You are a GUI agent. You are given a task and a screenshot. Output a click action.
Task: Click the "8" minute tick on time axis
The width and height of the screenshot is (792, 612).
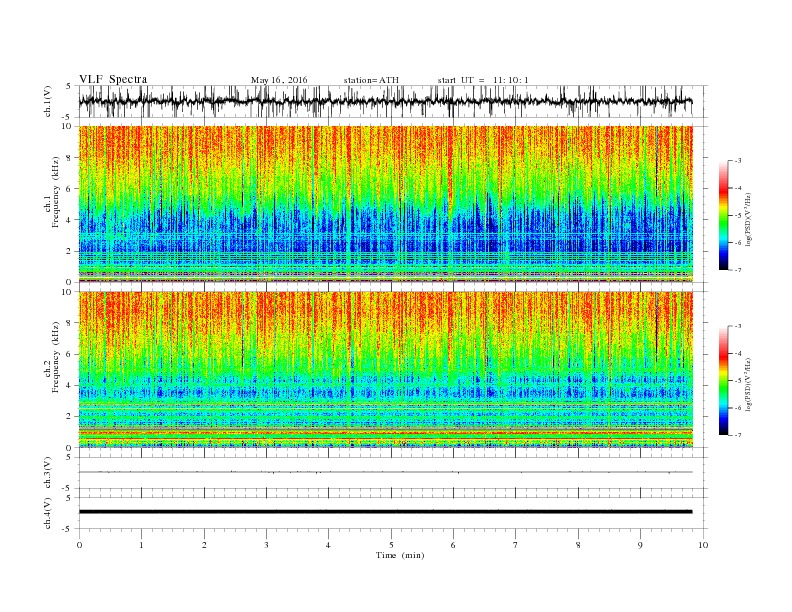coord(578,545)
